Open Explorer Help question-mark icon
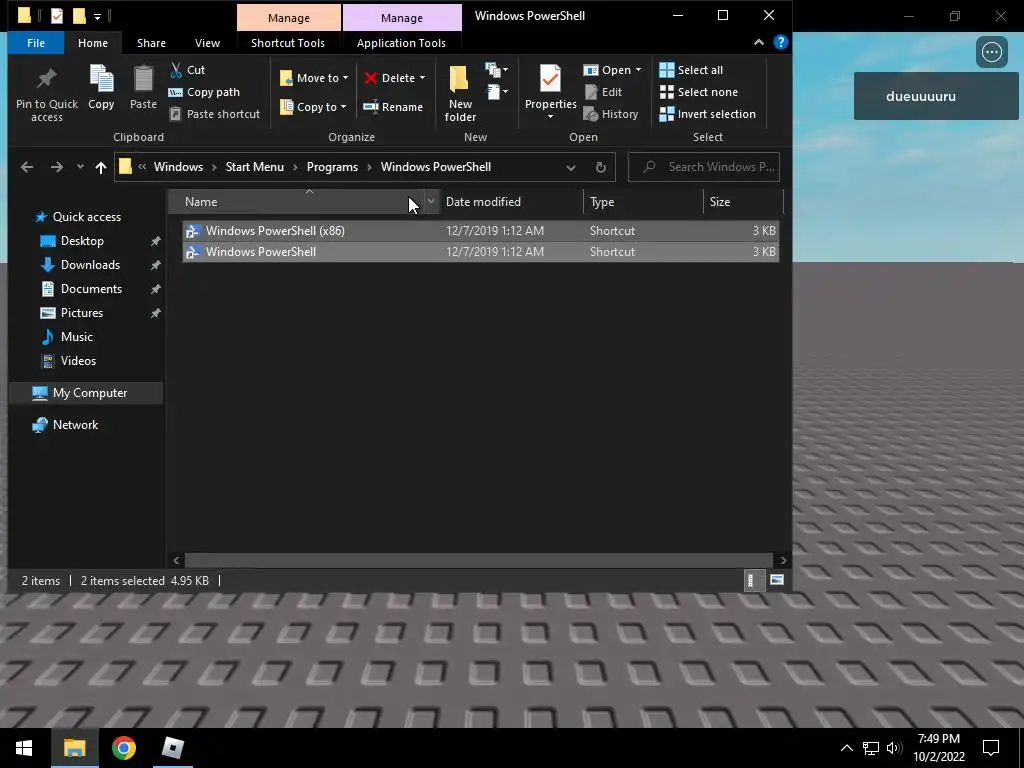 point(780,42)
